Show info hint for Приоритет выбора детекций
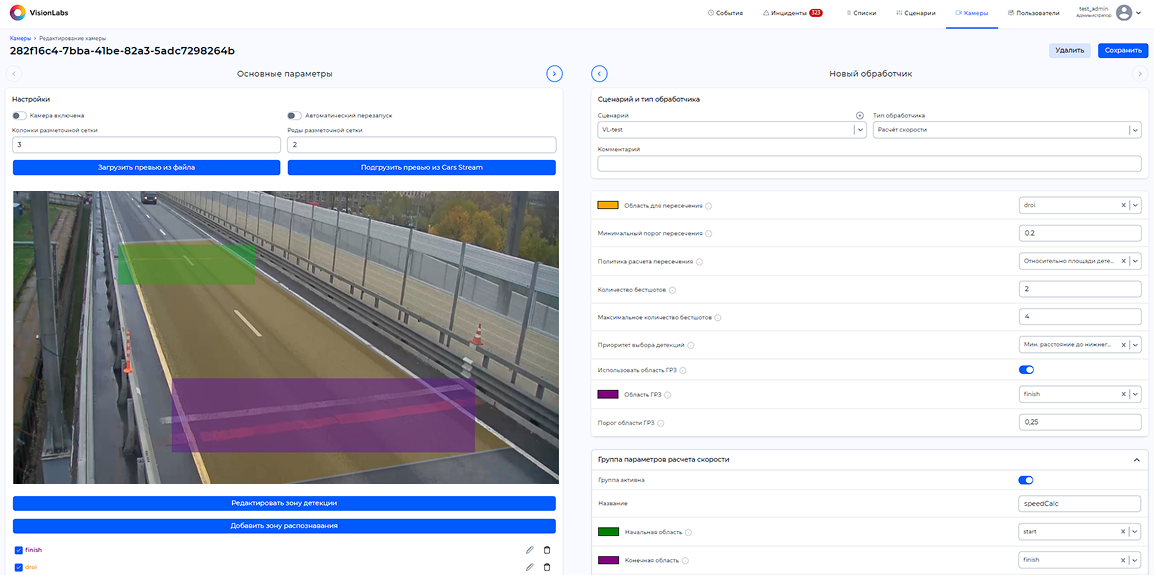The width and height of the screenshot is (1154, 575). 691,345
